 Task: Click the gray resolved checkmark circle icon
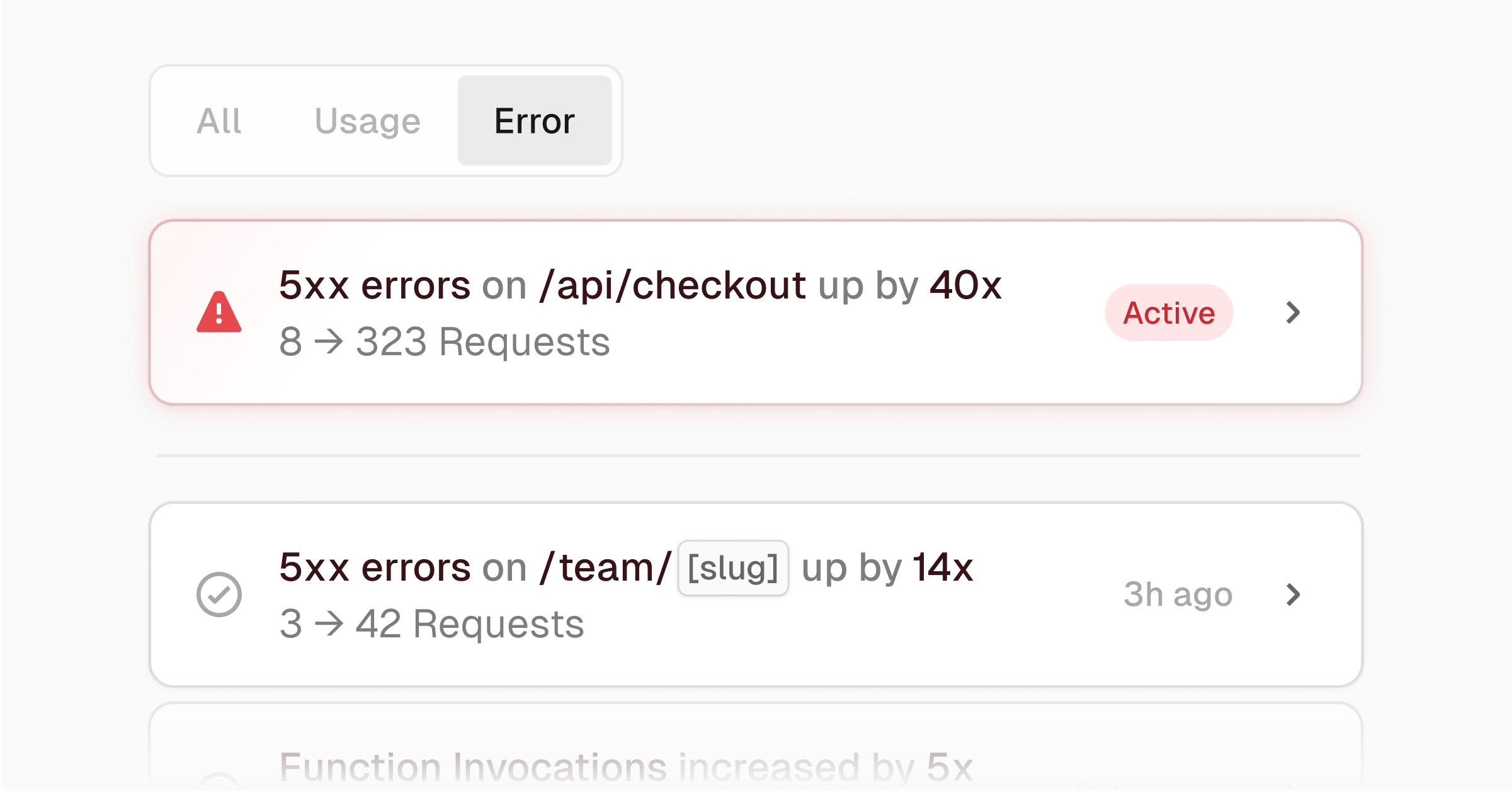(x=219, y=594)
